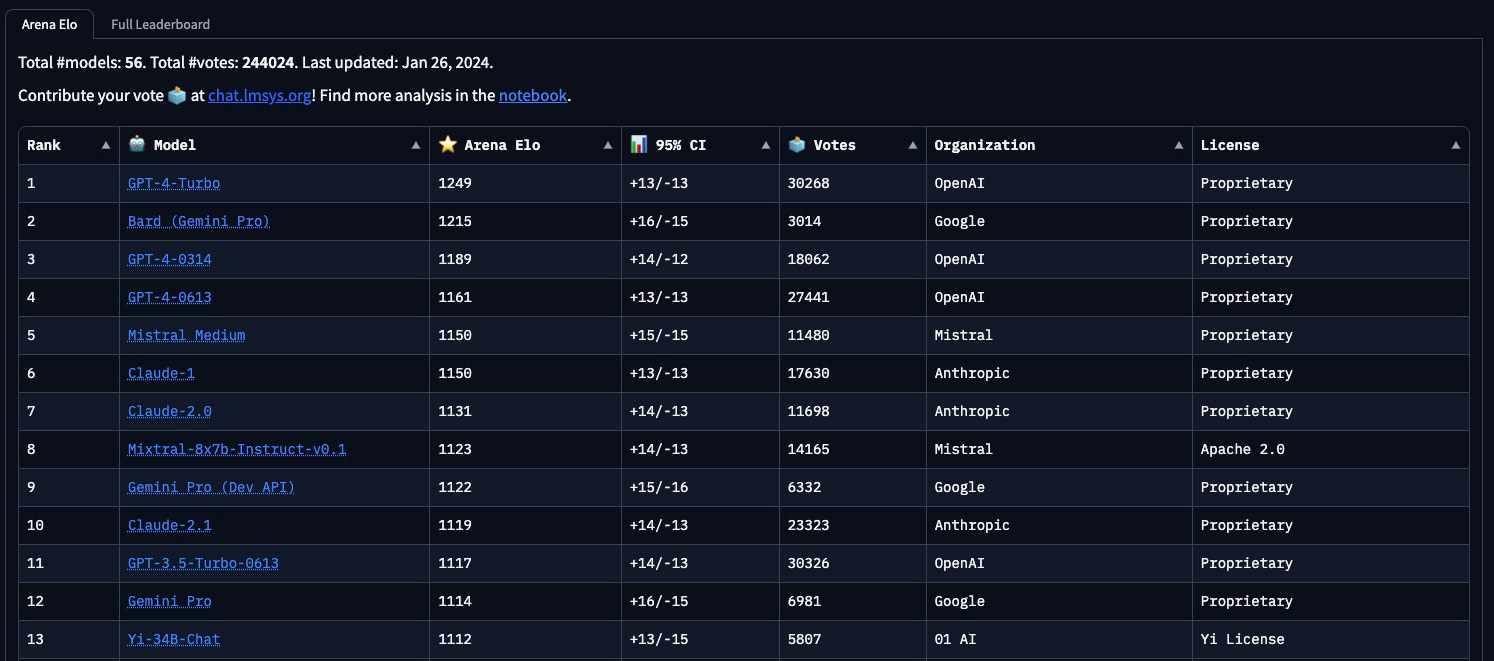Viewport: 1494px width, 661px height.
Task: Open the Claude-2.0 model link
Action: point(170,411)
